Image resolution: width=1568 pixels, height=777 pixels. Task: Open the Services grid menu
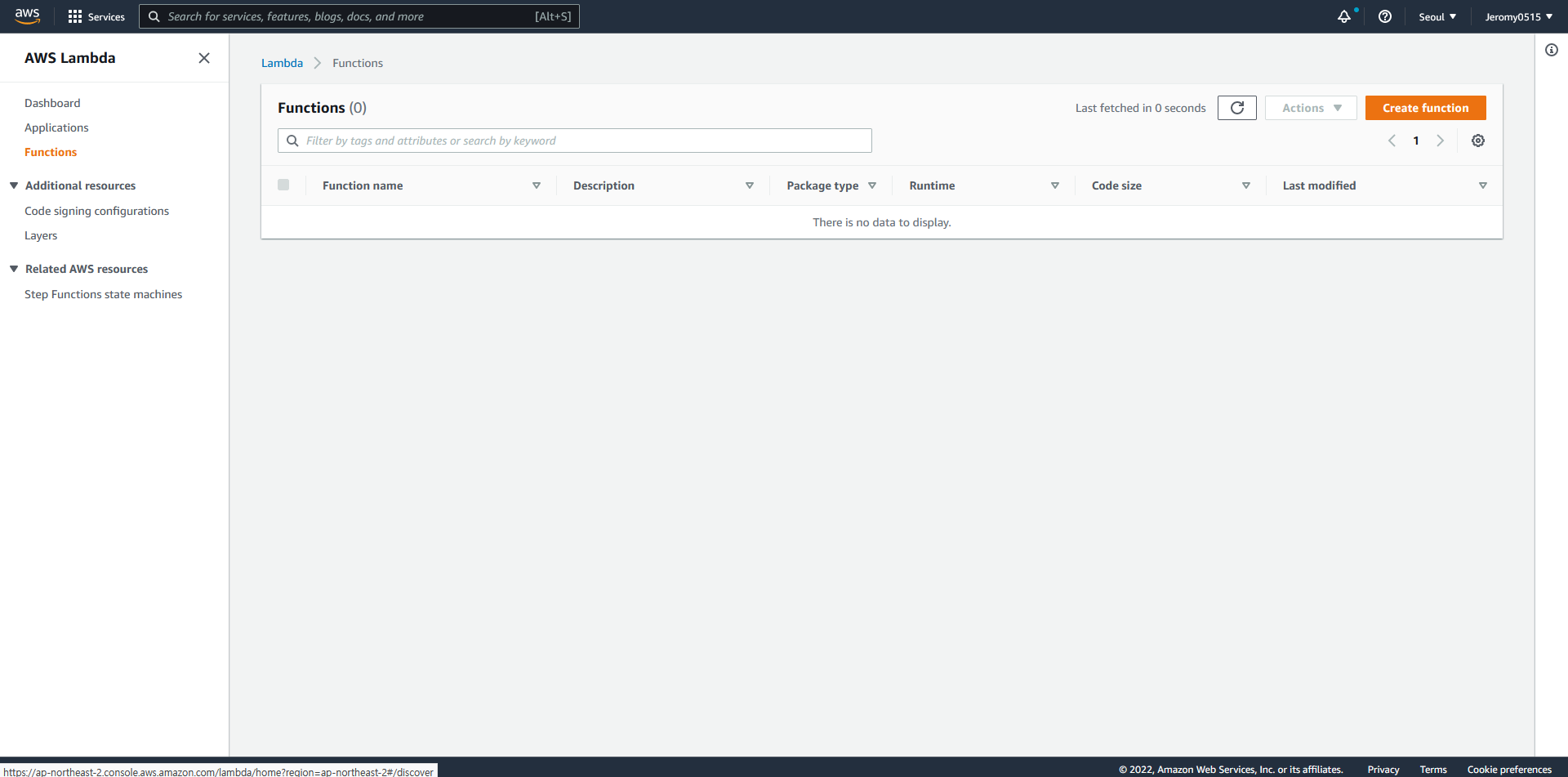[x=75, y=16]
